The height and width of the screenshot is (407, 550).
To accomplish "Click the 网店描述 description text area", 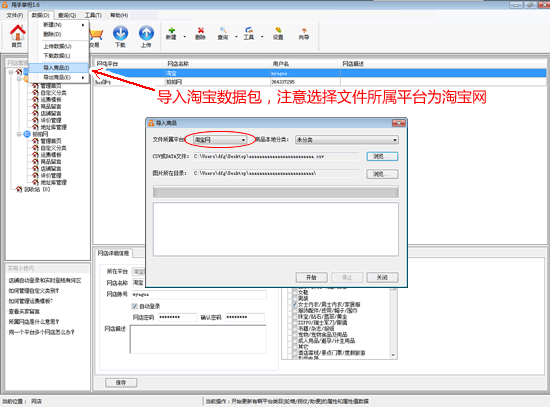I will point(198,339).
